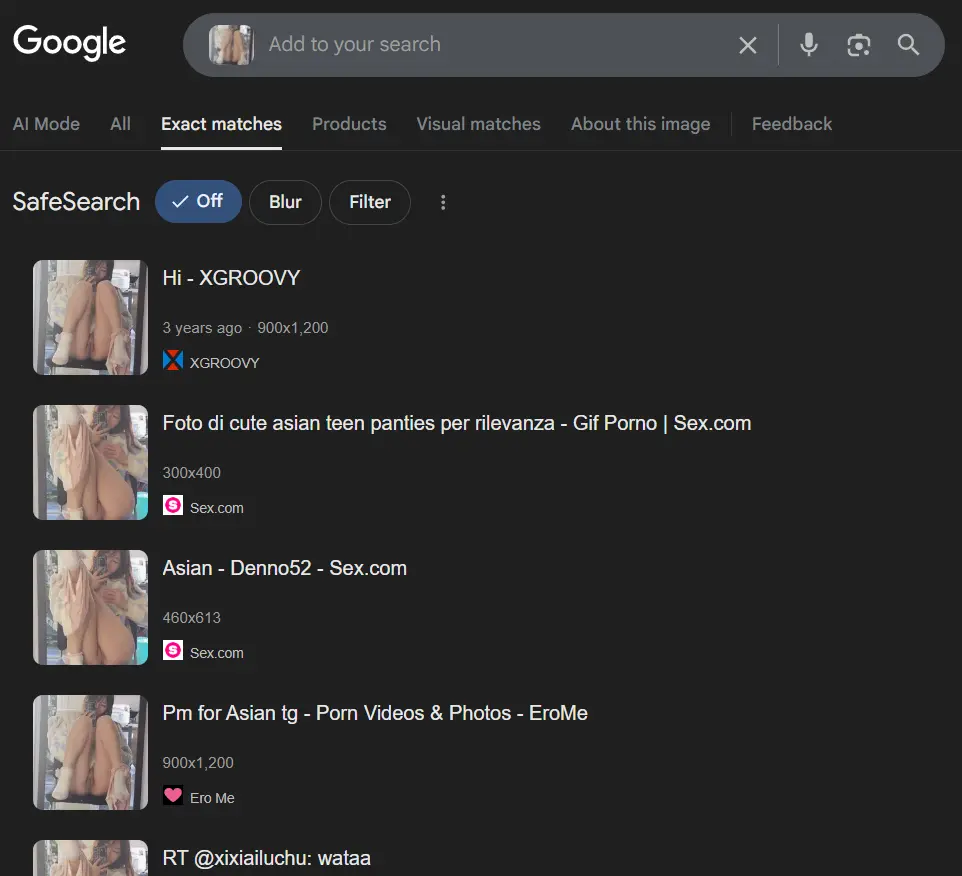Switch to the AI Mode tab
Viewport: 962px width, 876px height.
(x=46, y=124)
